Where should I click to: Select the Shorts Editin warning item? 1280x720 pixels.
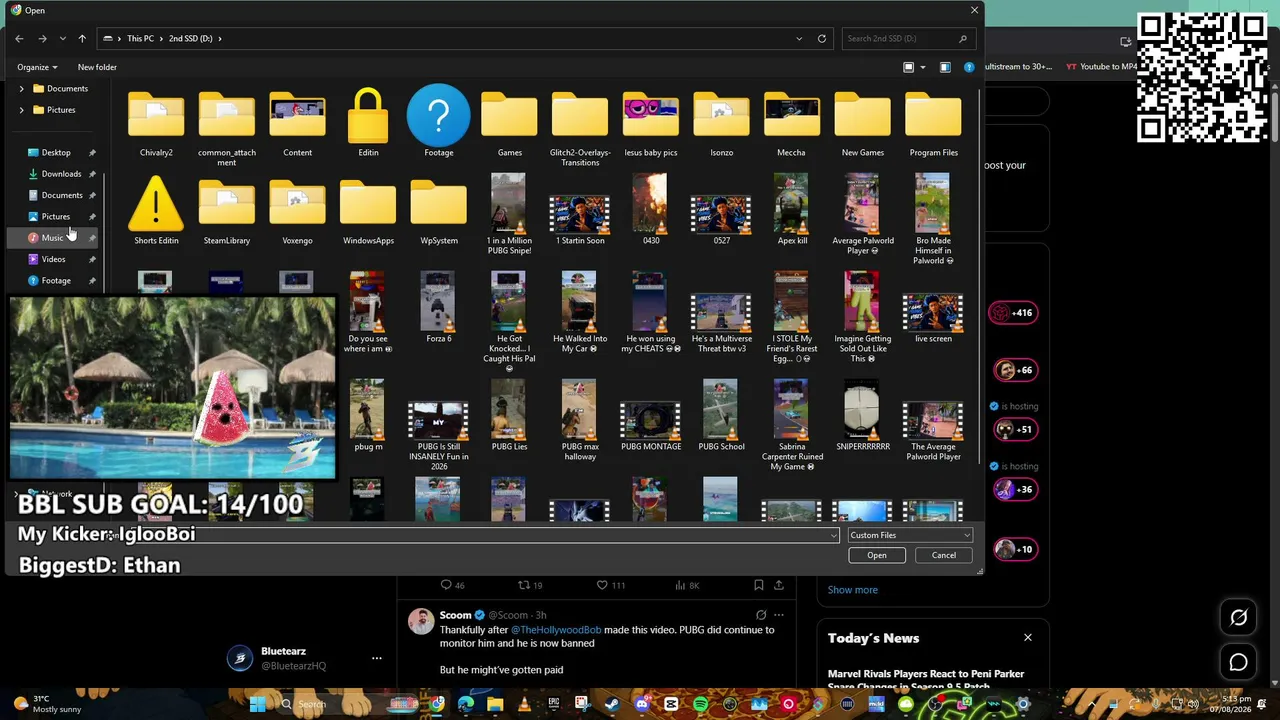click(x=156, y=211)
